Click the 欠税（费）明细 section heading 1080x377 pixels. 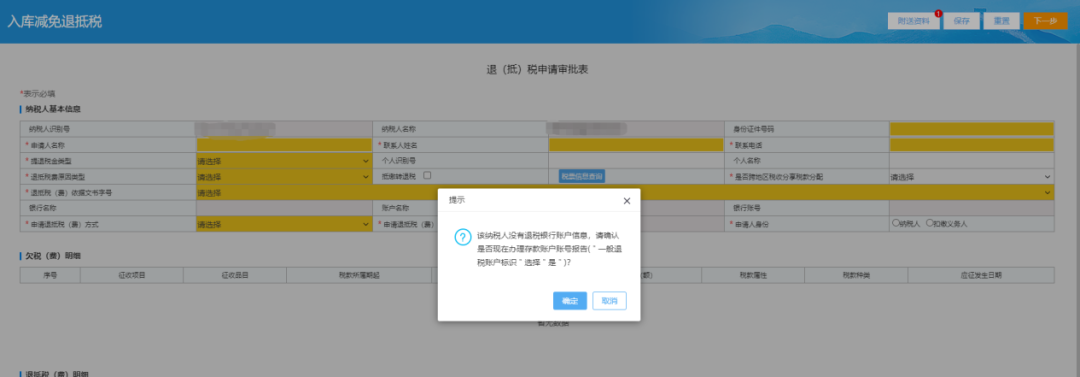pos(53,256)
